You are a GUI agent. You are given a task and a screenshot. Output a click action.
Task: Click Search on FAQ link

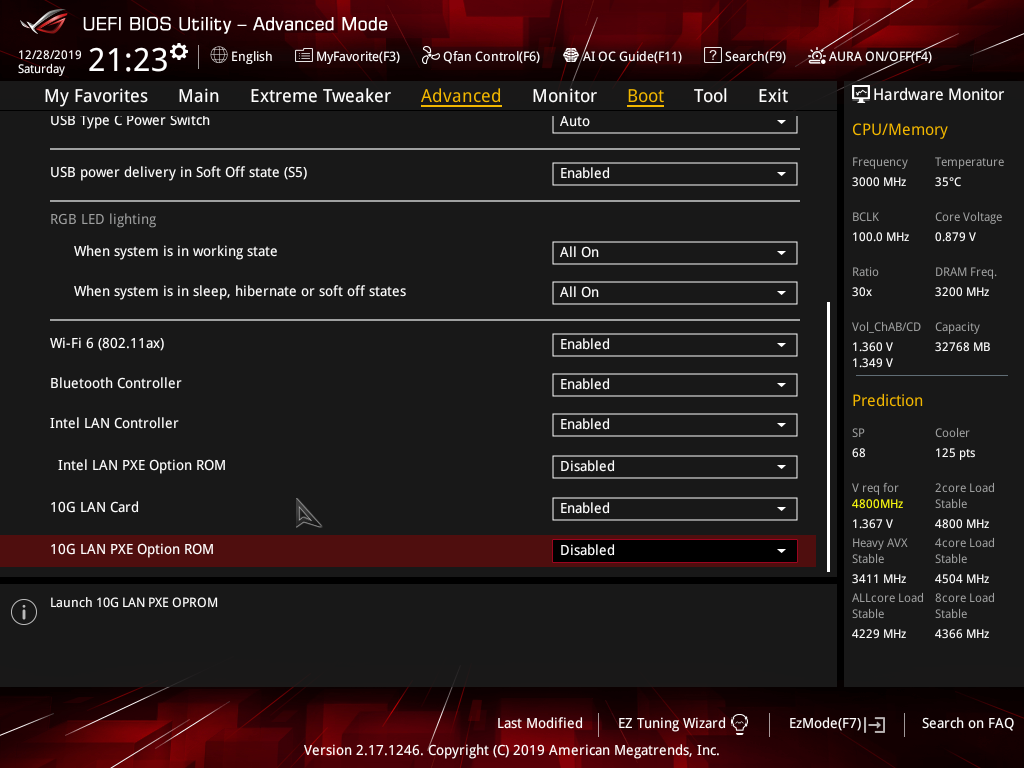(967, 724)
